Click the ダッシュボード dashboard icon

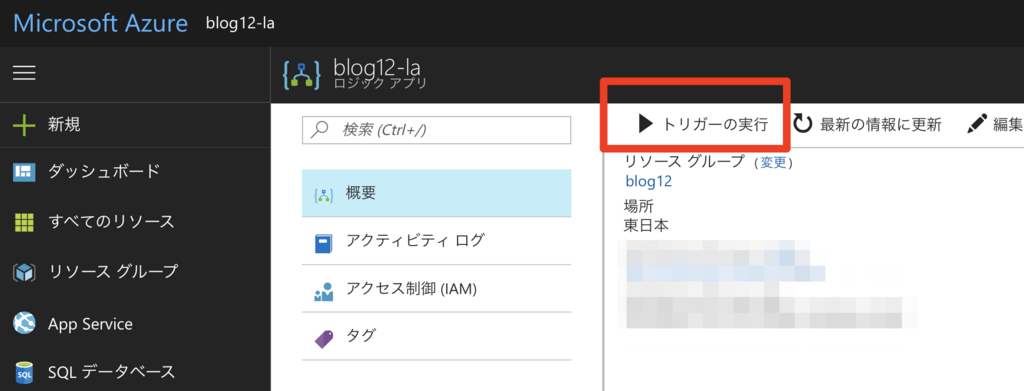click(x=24, y=172)
